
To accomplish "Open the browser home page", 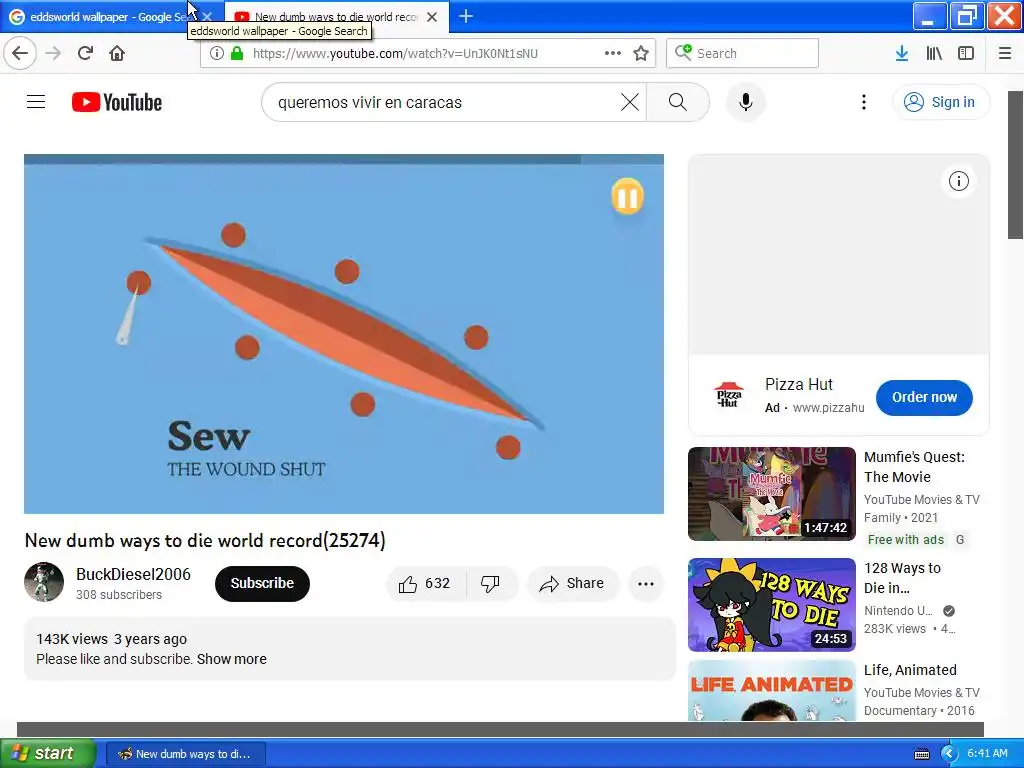I will tap(117, 53).
